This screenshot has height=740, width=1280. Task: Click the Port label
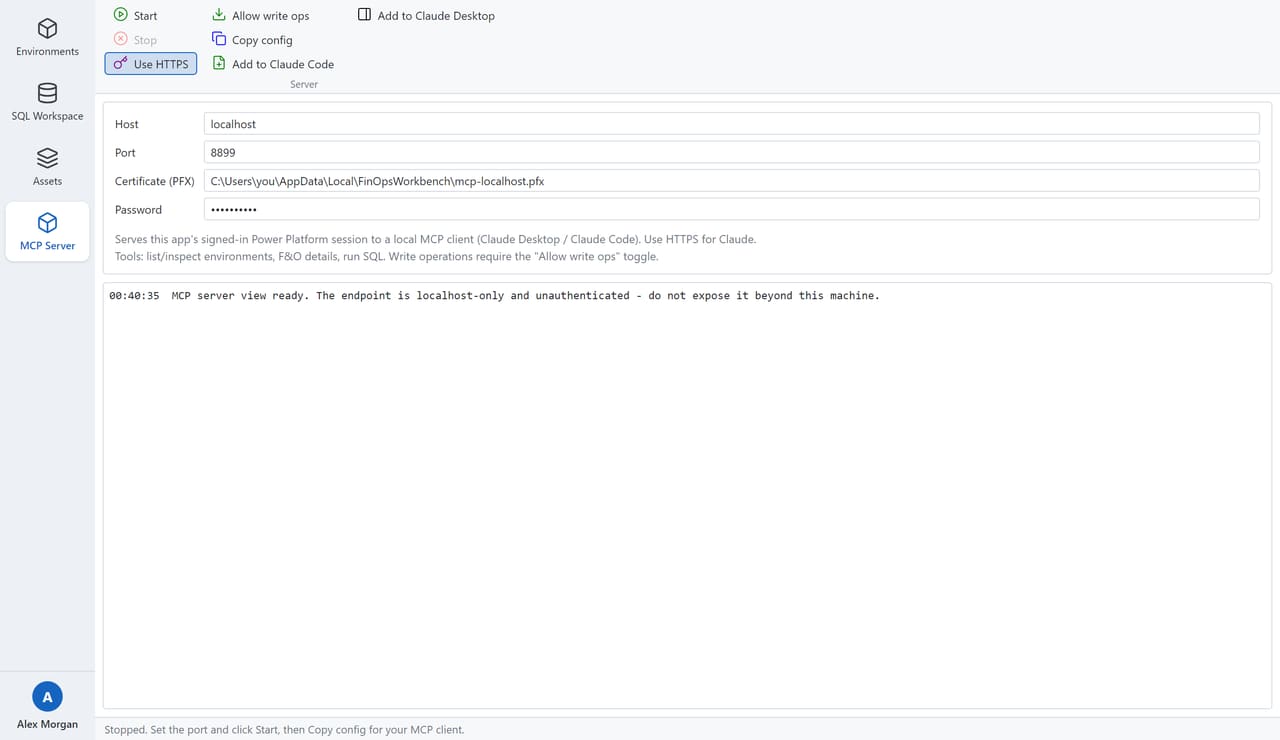[125, 153]
